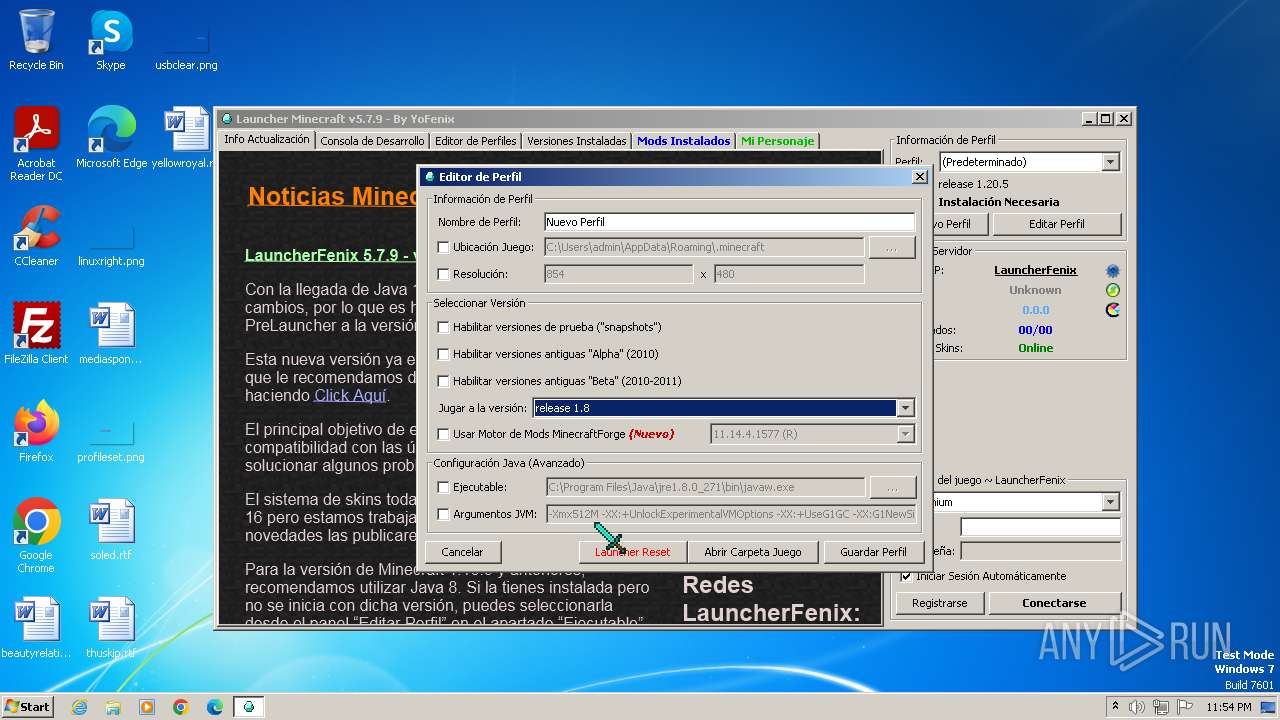The width and height of the screenshot is (1280, 720).
Task: Click the Editar Perfil button
Action: pyautogui.click(x=1057, y=224)
